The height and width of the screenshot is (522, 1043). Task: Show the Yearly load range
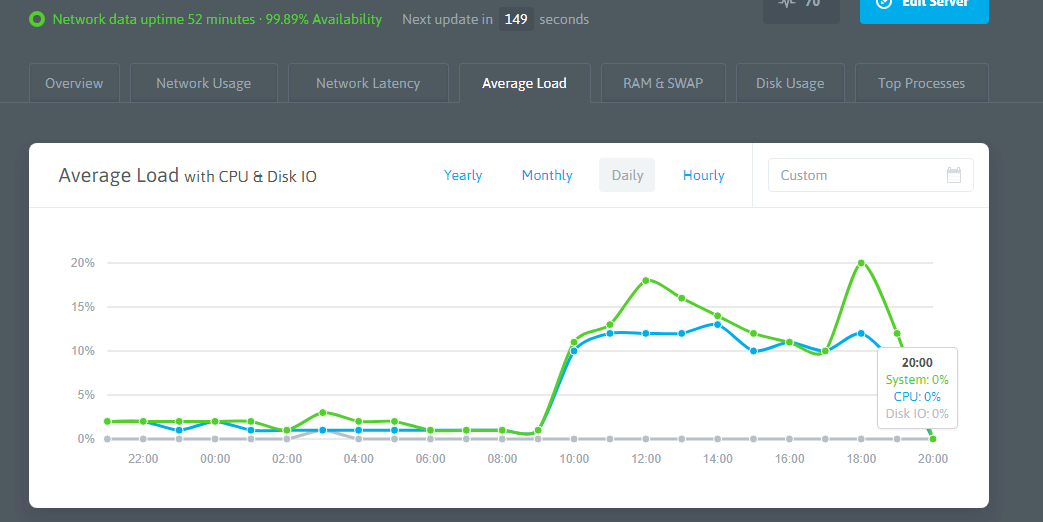463,175
